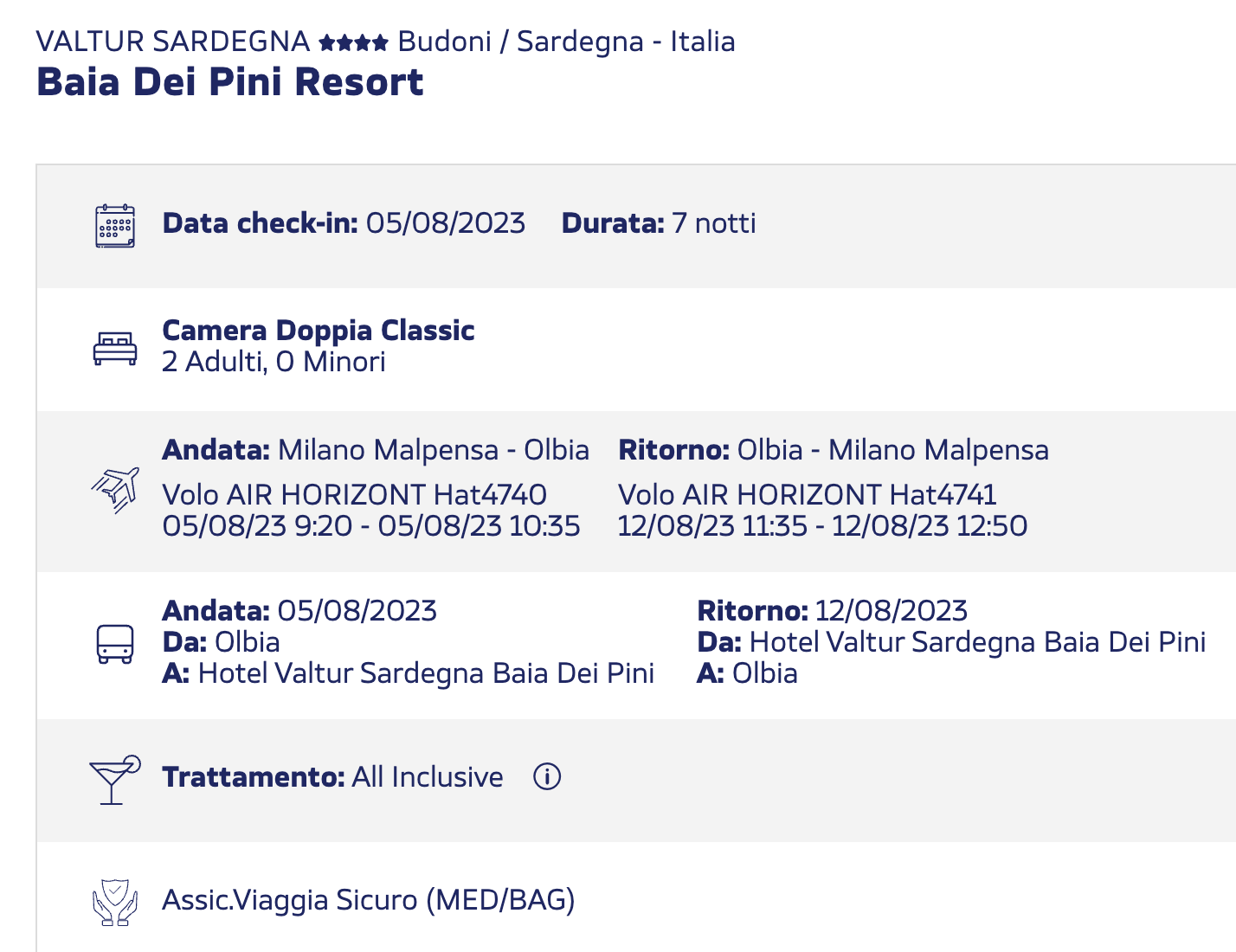Viewport: 1236px width, 952px height.
Task: Click the return flight Hat4741 details
Action: pyautogui.click(x=822, y=511)
